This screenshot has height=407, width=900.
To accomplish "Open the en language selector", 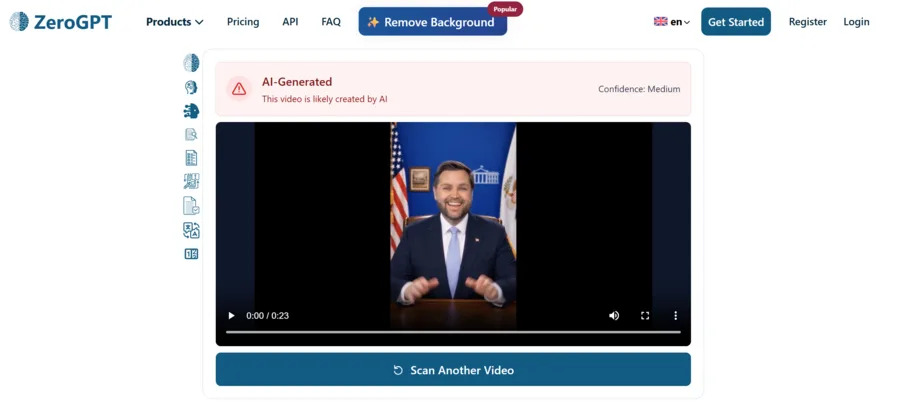I will (672, 22).
